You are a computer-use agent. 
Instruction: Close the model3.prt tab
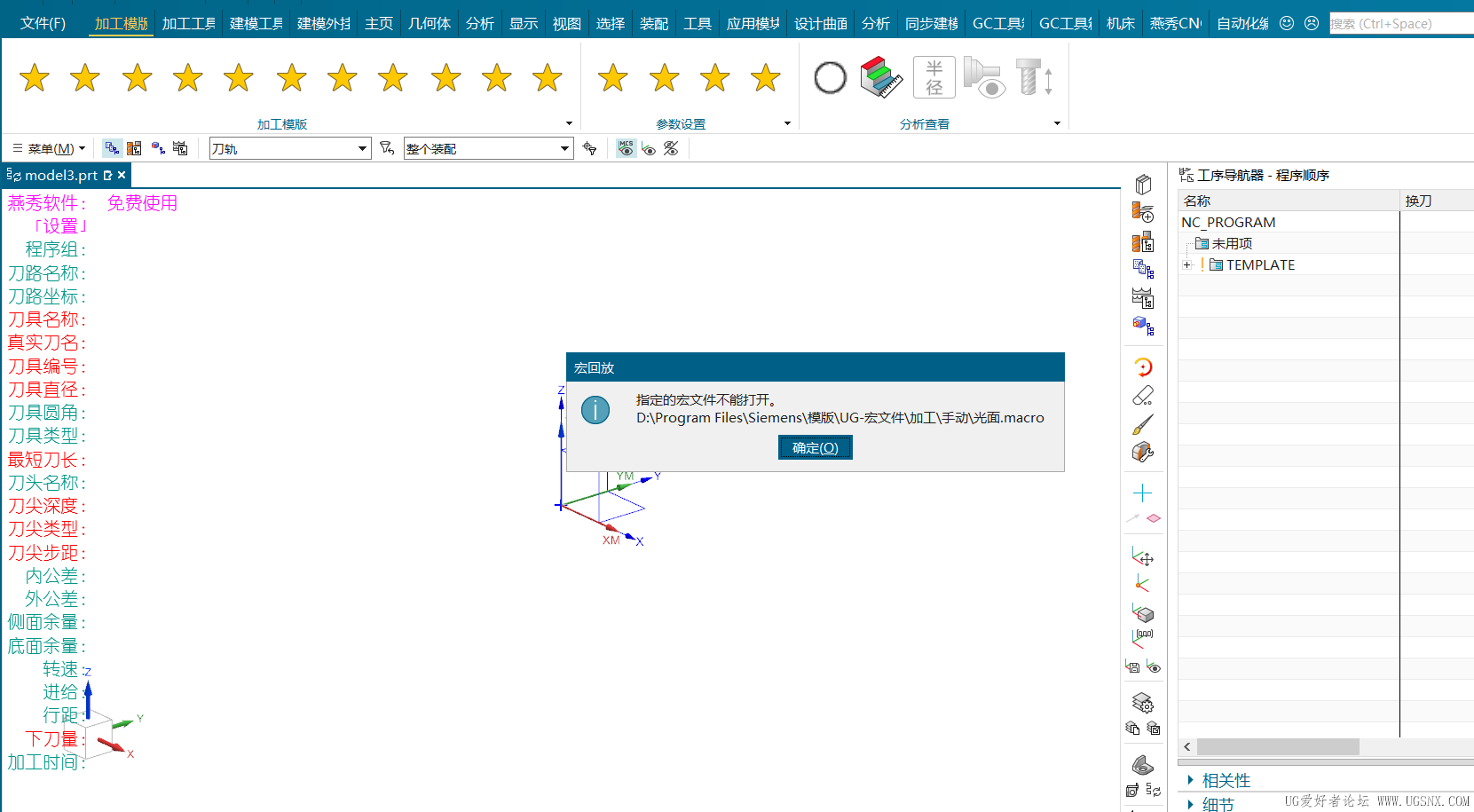click(x=122, y=175)
